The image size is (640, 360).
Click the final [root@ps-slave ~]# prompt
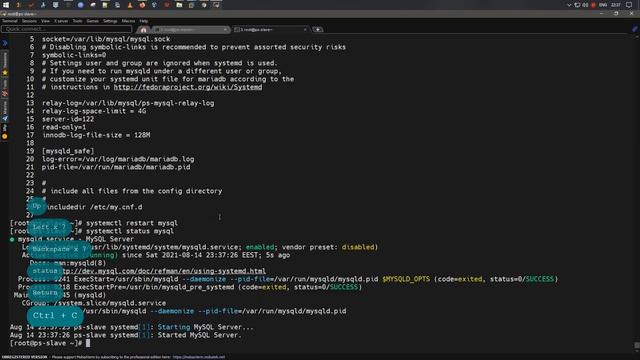click(46, 343)
